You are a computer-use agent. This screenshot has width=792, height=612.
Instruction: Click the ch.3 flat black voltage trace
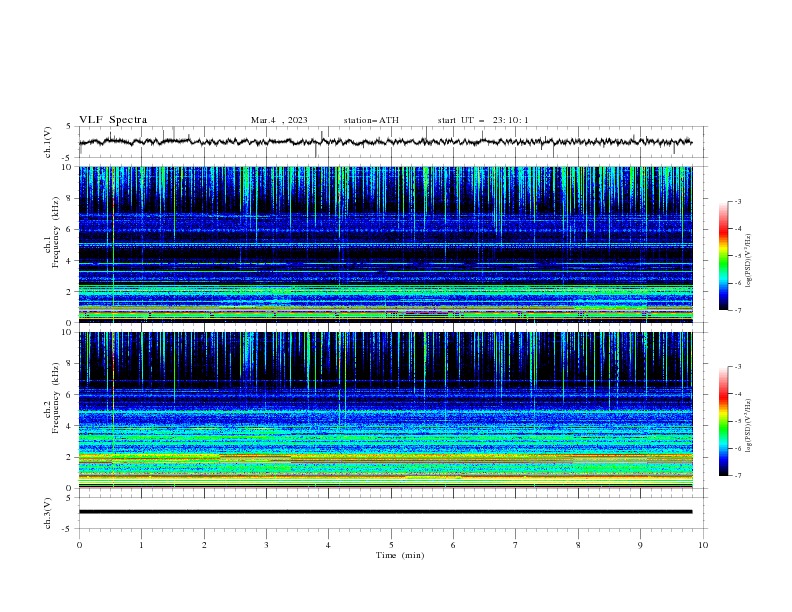(x=385, y=512)
